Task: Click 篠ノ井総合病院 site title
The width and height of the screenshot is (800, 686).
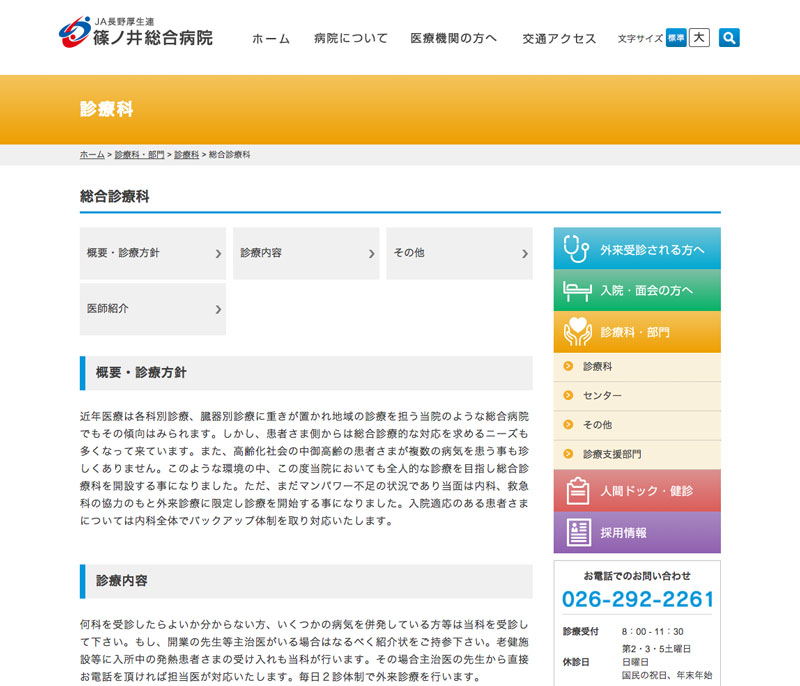Action: pos(153,37)
